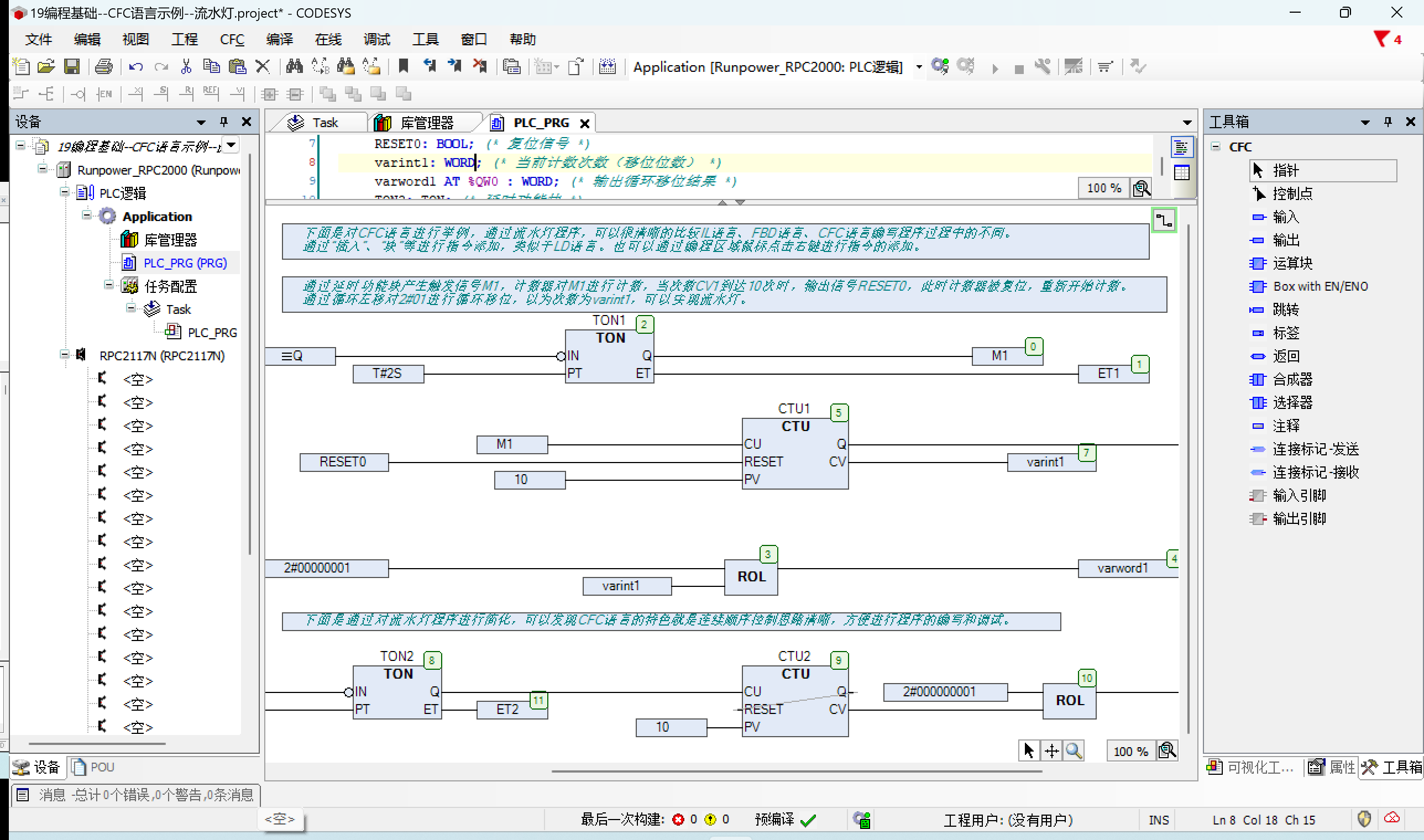
Task: Collapse the 任务配置 tree node
Action: [x=109, y=285]
